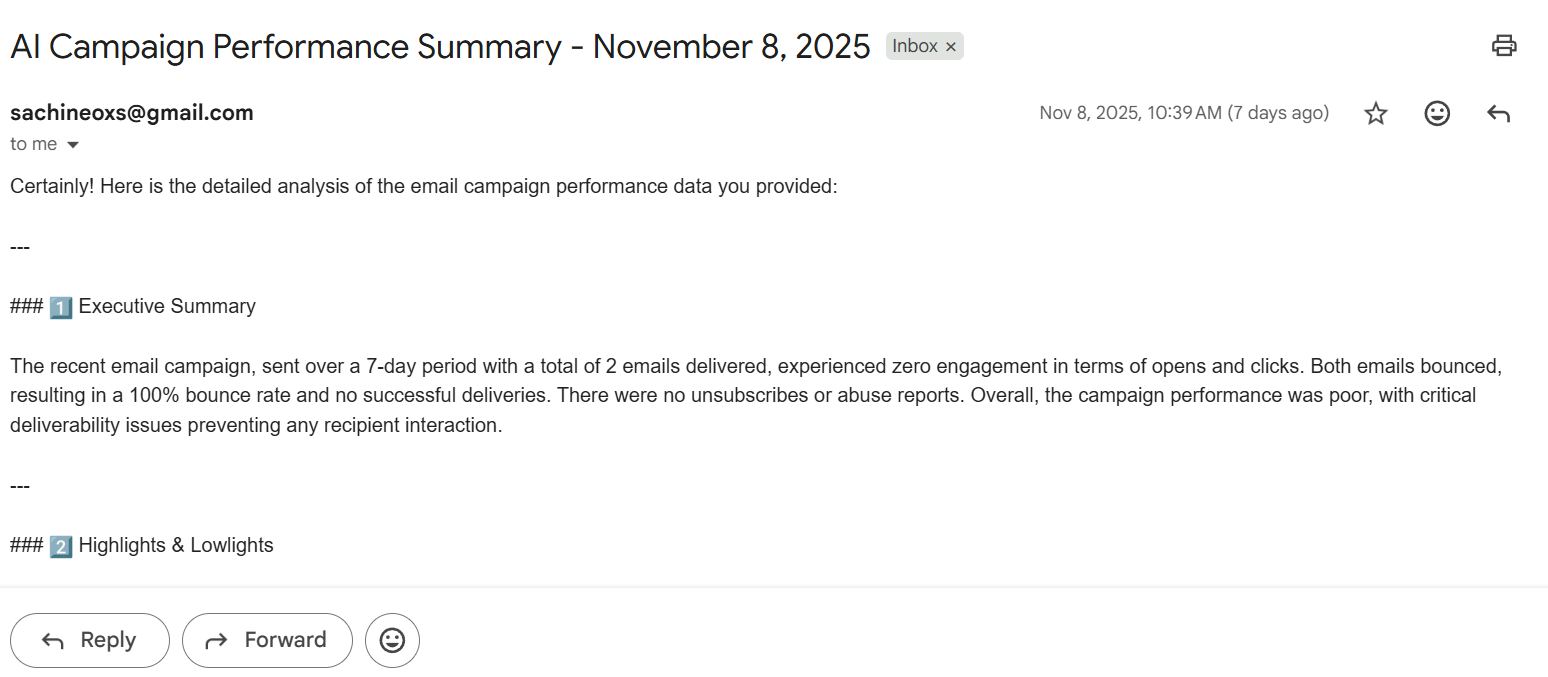Click the Highlights & Lowlights heading
Screen dimensions: 1548x677
point(176,545)
